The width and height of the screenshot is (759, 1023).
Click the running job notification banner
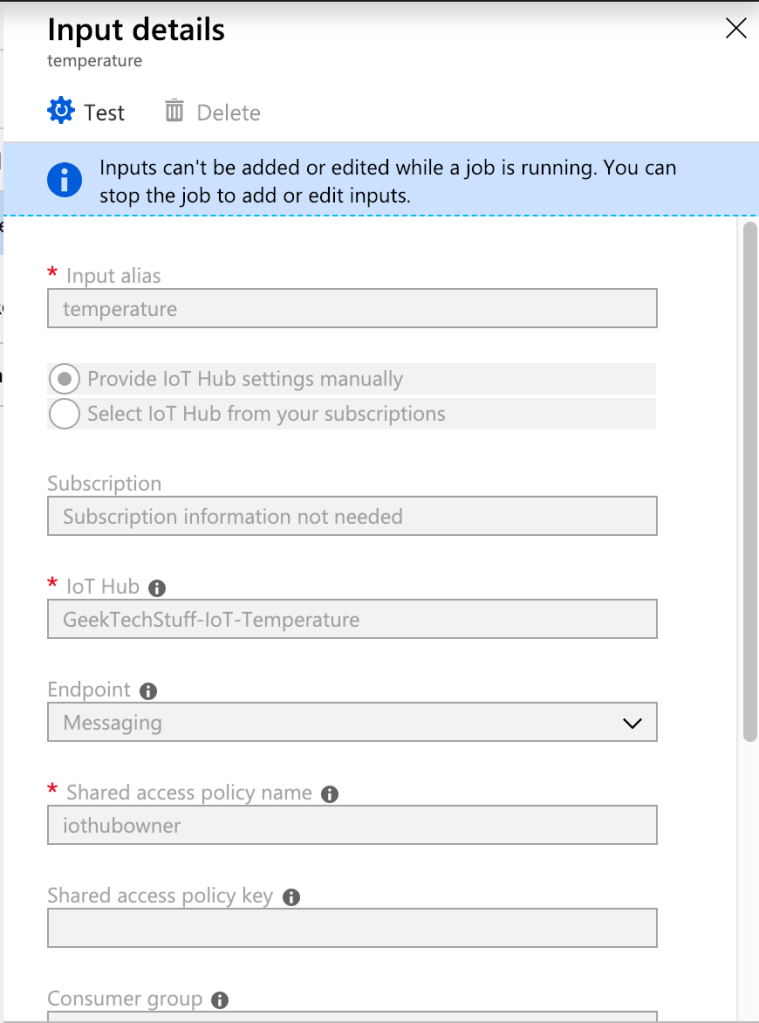pos(380,180)
